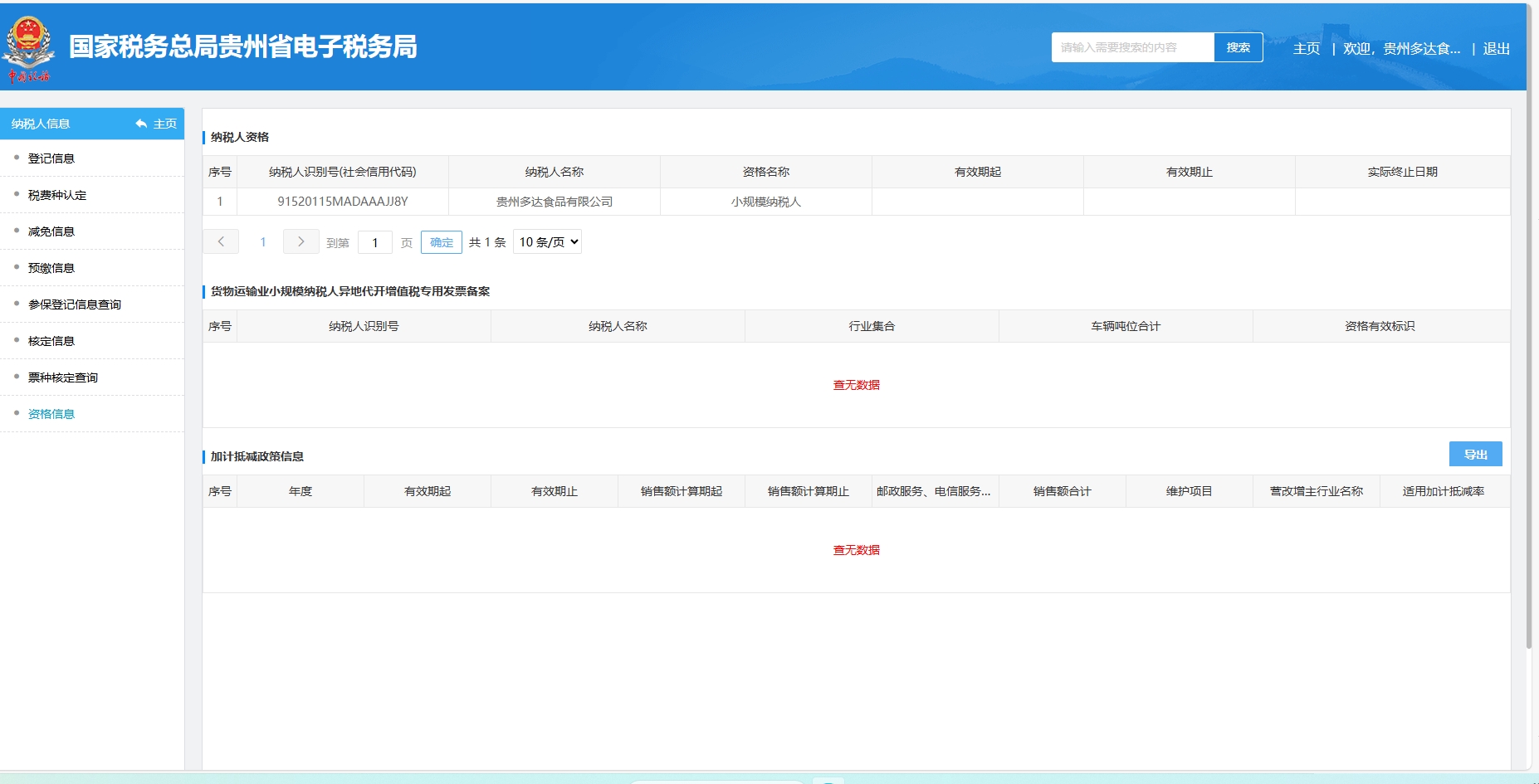Select 预缴信息 from the sidebar
Image resolution: width=1539 pixels, height=784 pixels.
pyautogui.click(x=51, y=268)
